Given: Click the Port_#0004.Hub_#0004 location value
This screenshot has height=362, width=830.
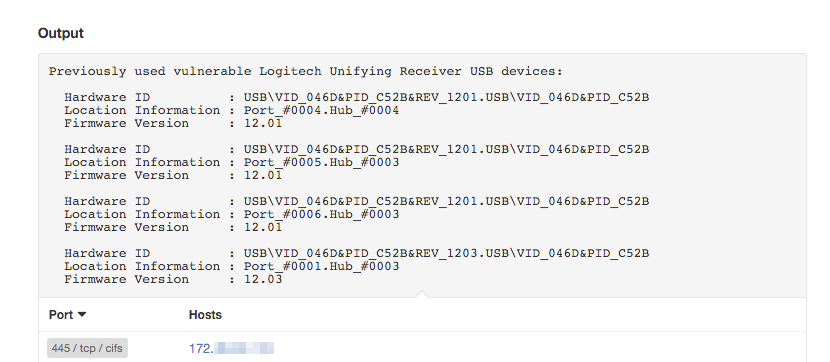Looking at the screenshot, I should pos(321,111).
